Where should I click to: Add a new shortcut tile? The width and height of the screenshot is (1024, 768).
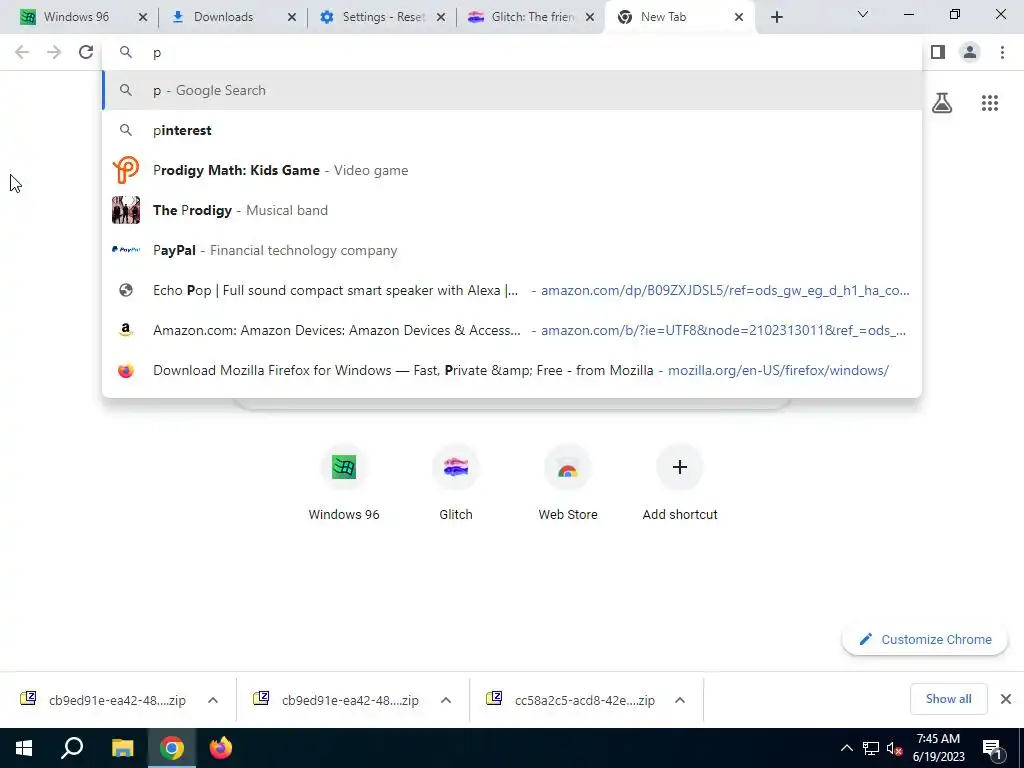click(x=680, y=483)
